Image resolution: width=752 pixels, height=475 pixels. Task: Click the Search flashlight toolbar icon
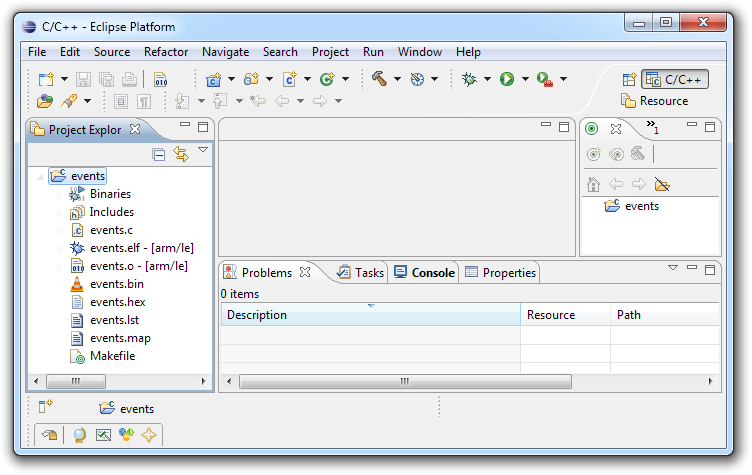click(69, 101)
